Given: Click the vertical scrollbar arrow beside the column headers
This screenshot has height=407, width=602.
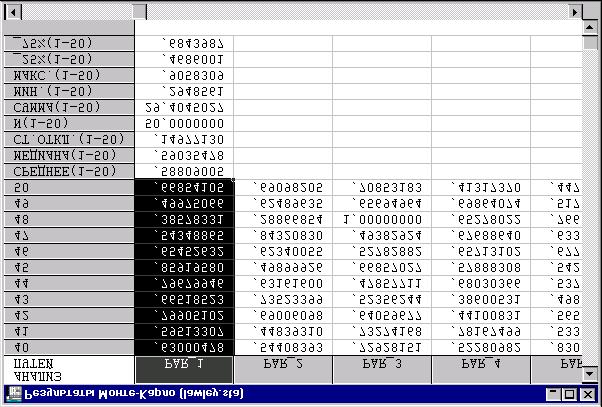Looking at the screenshot, I should coord(590,373).
